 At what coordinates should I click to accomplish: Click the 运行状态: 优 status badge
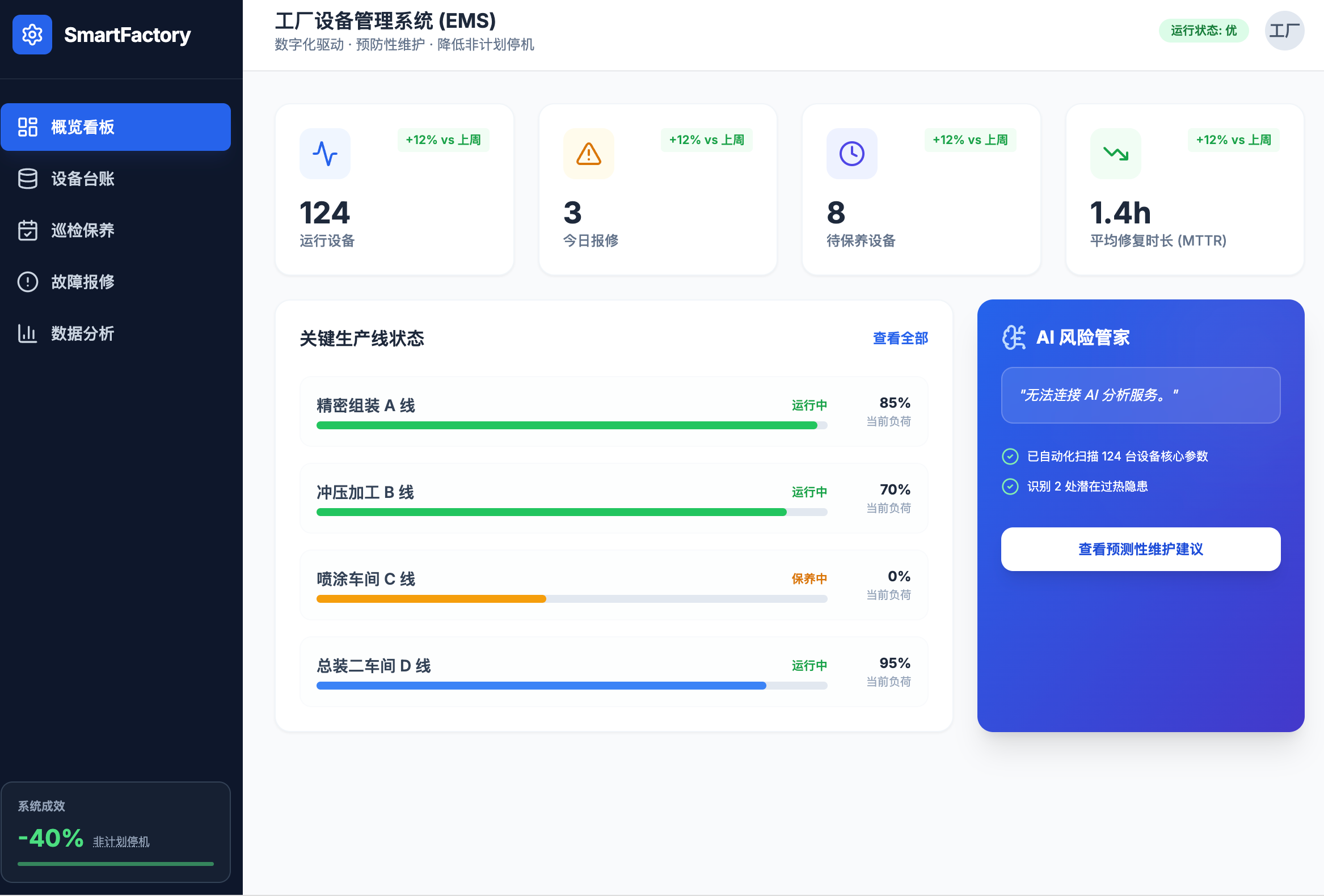click(1203, 31)
